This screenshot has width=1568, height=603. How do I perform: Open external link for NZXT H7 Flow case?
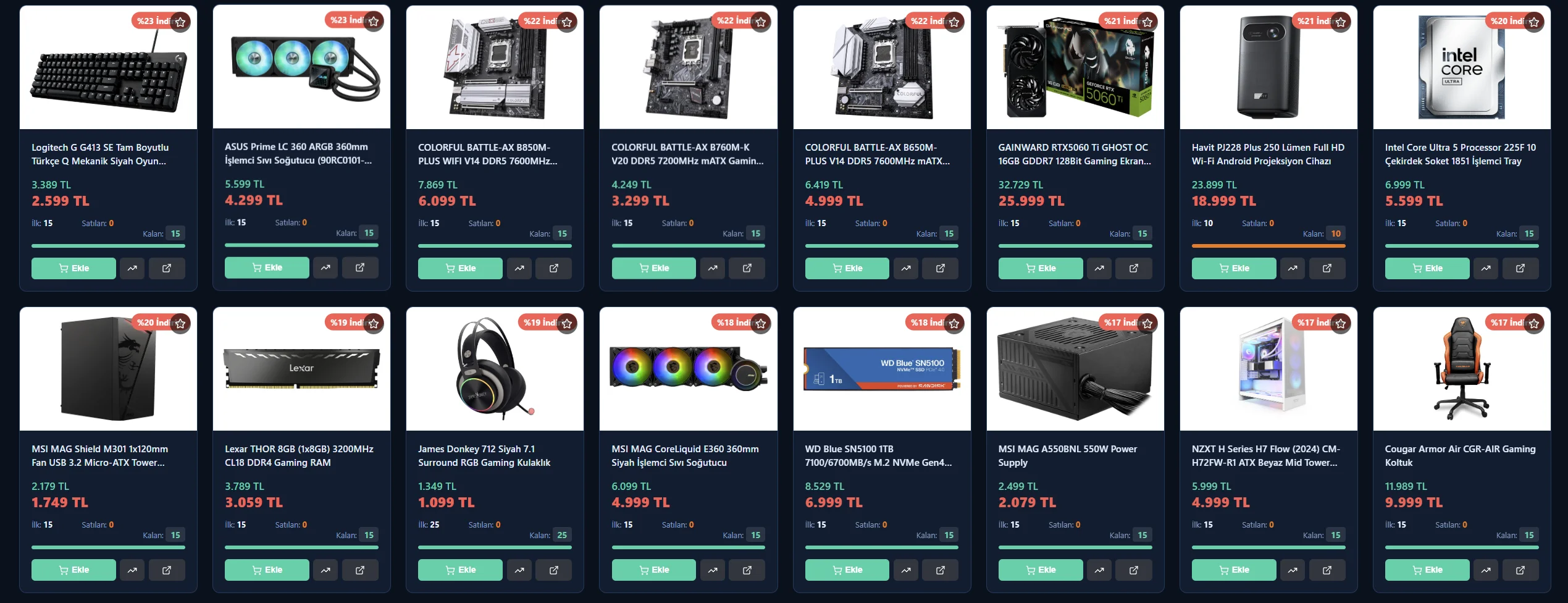[1327, 570]
